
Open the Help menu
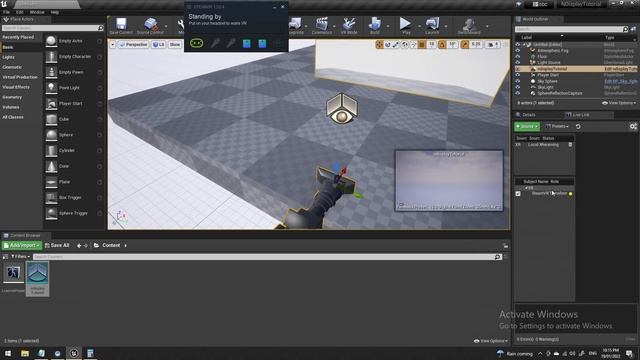tap(55, 12)
